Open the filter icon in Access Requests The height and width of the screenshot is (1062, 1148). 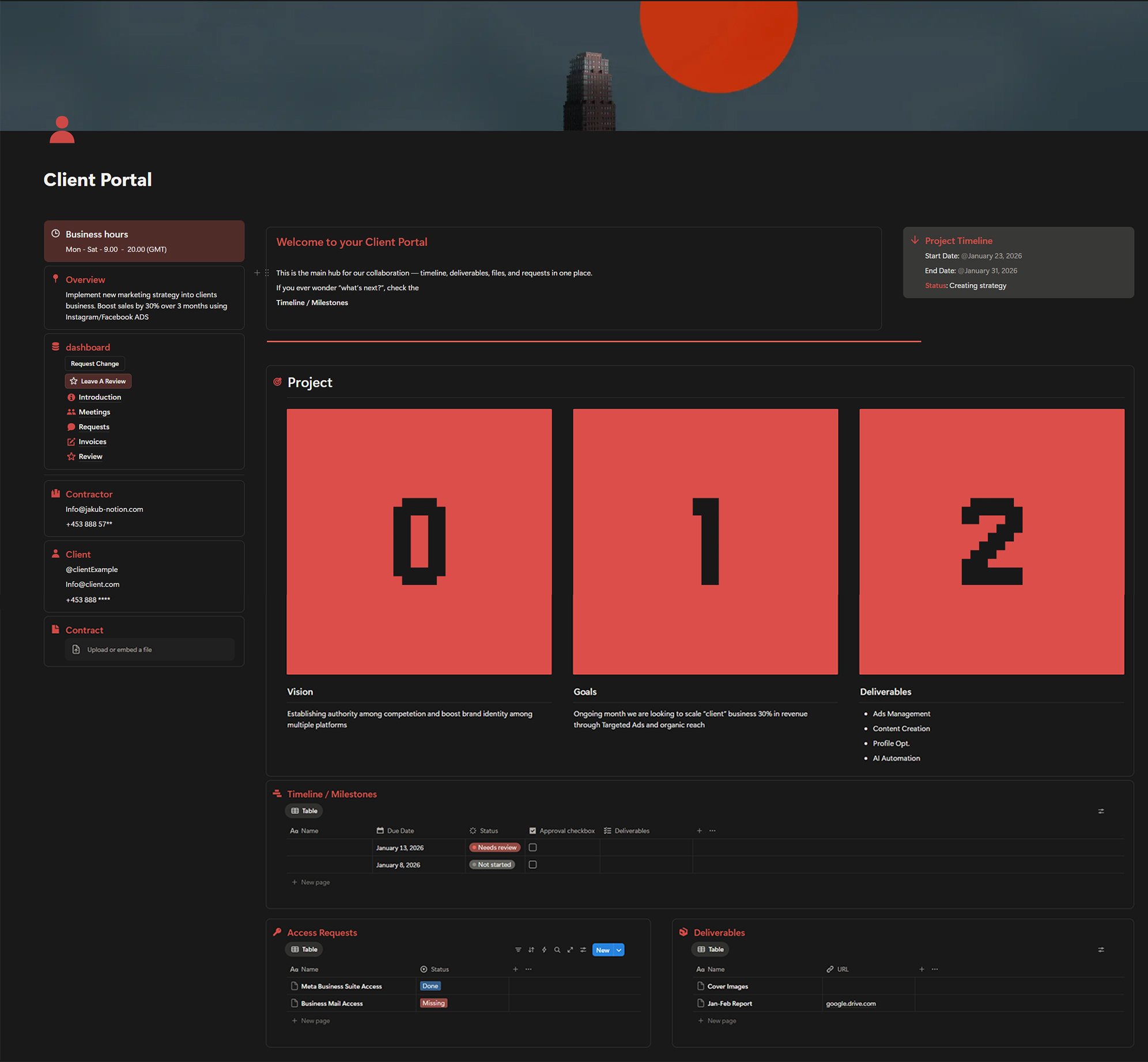click(x=518, y=950)
